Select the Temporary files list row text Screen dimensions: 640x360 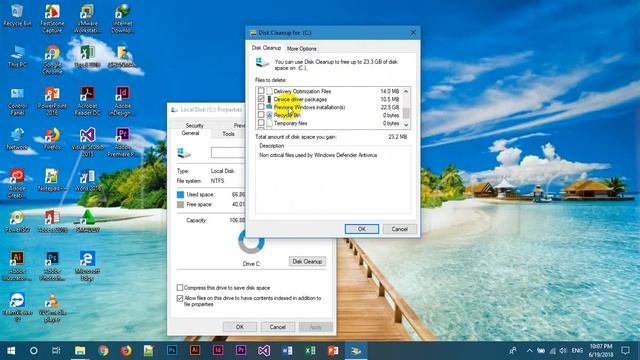coord(290,123)
